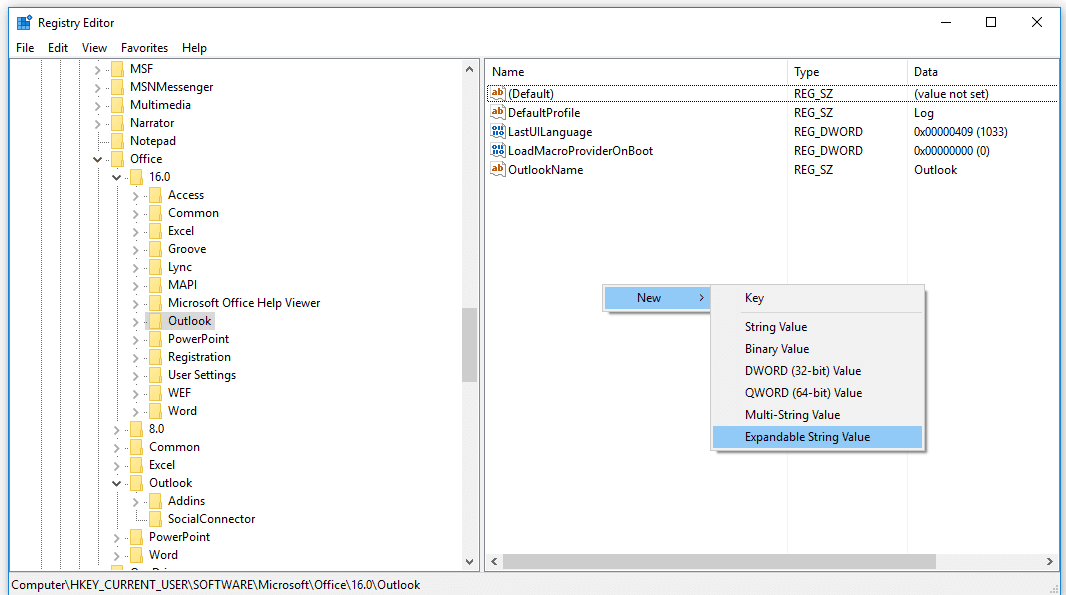Open the View menu

[94, 48]
